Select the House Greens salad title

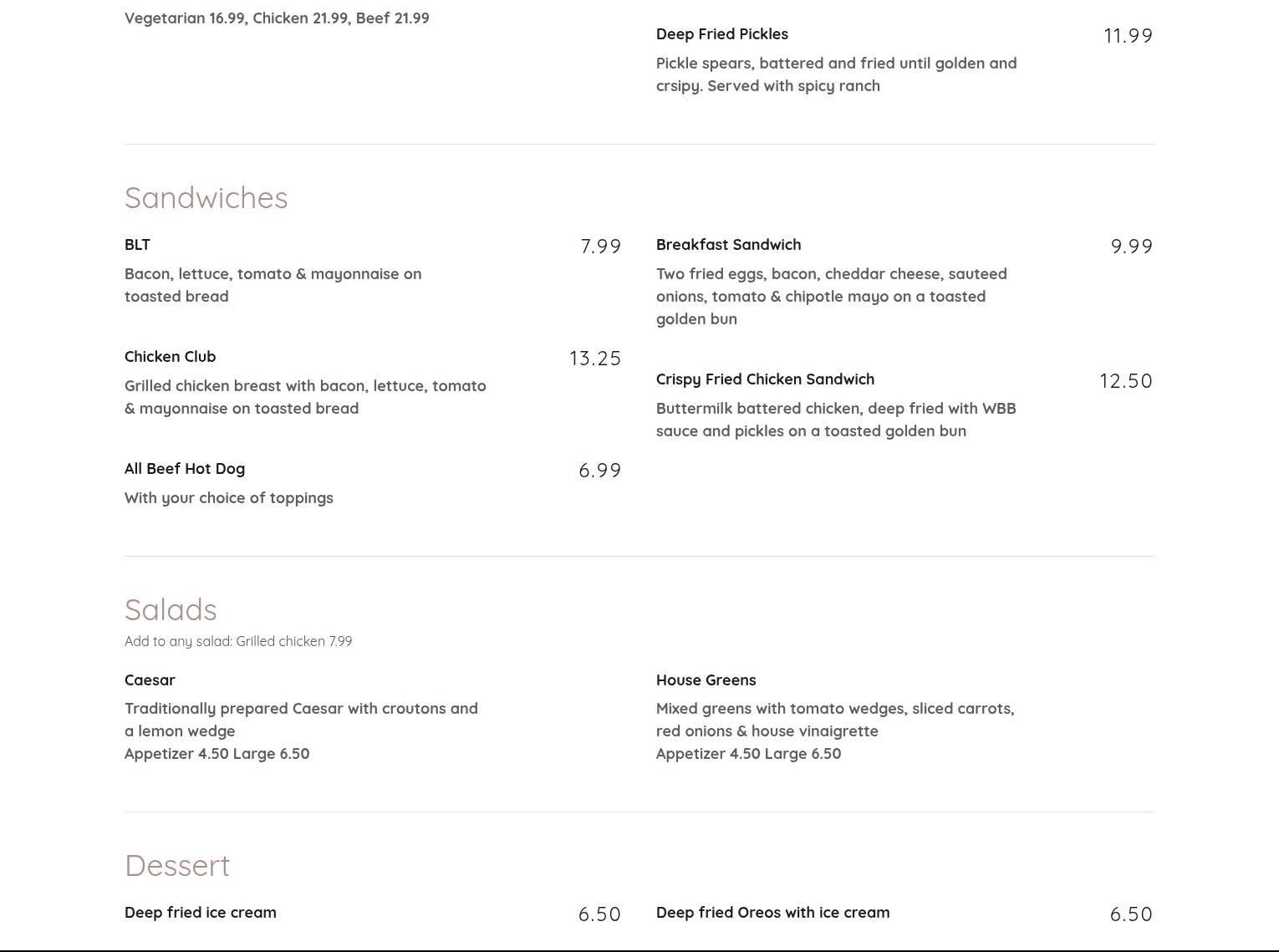706,680
